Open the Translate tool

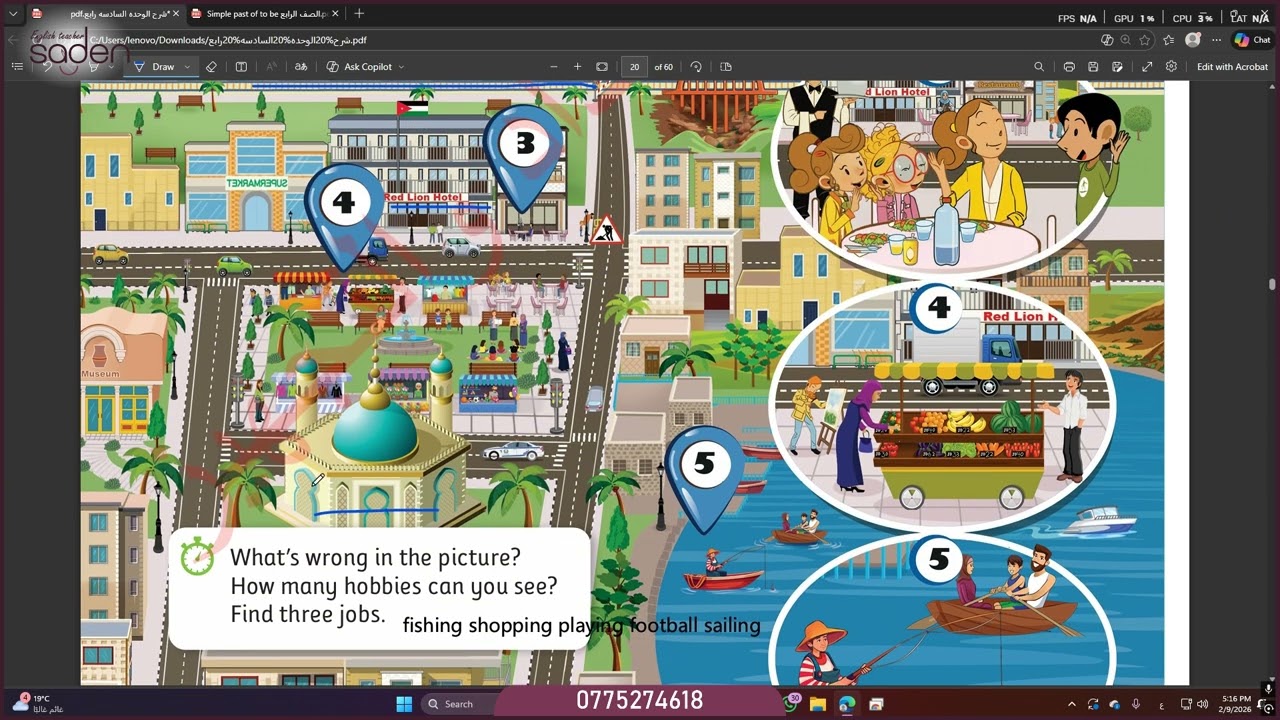tap(301, 67)
